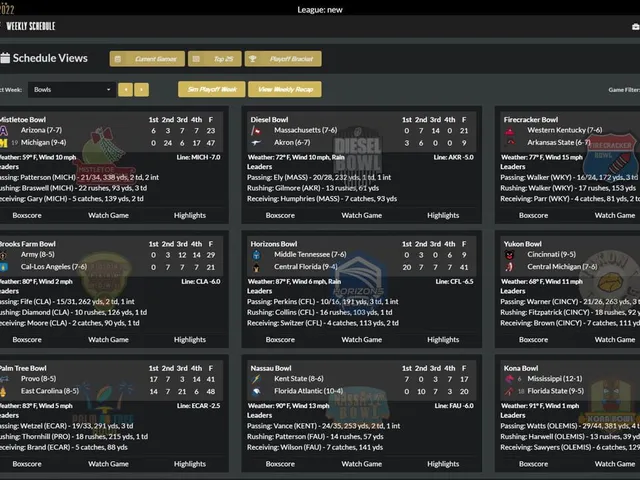Open Boxscore for Yukon Bowl
Viewport: 640px width, 480px height.
[x=533, y=340]
